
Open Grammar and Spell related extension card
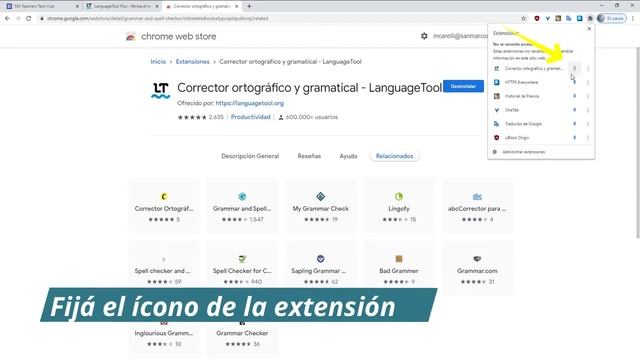tap(242, 206)
